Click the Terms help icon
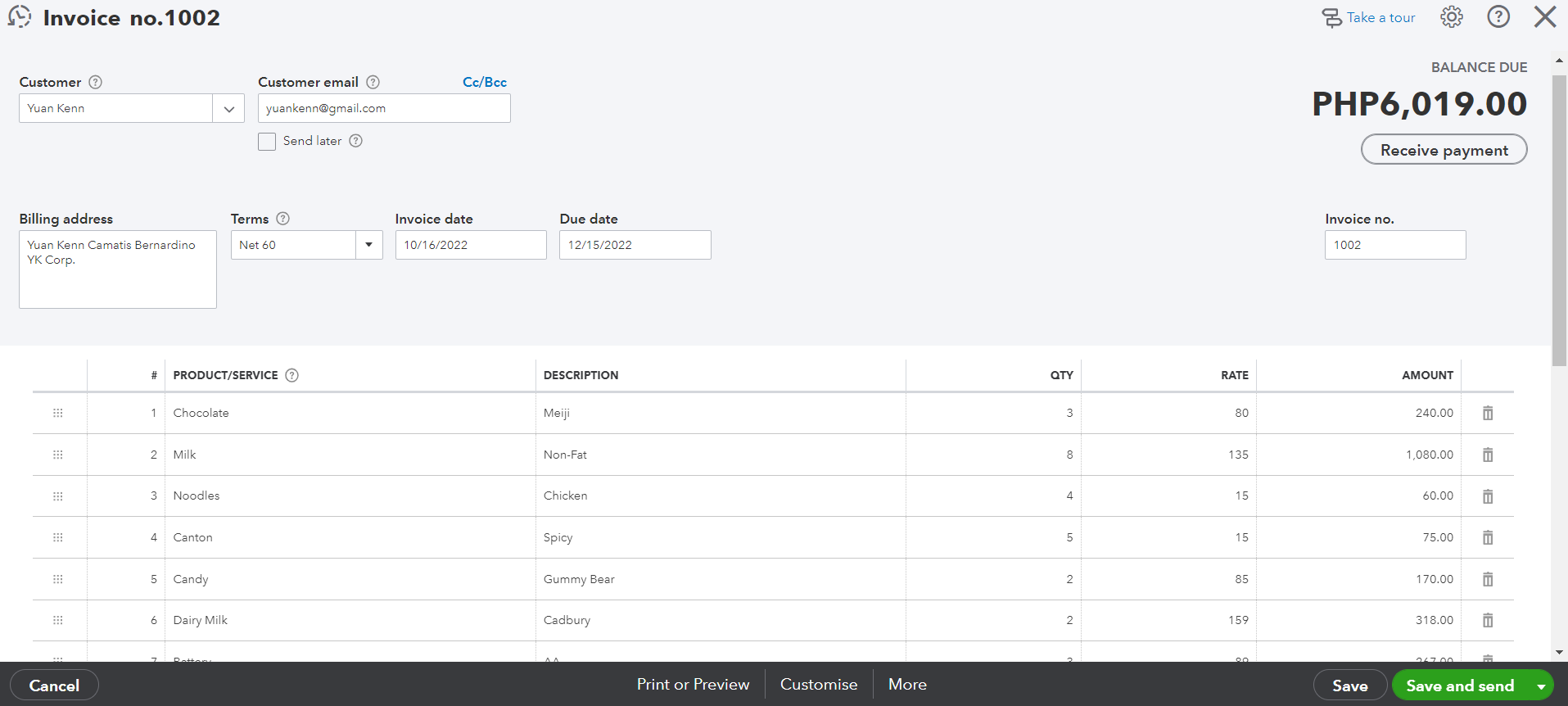Screen dimensions: 1568x706 pos(282,219)
